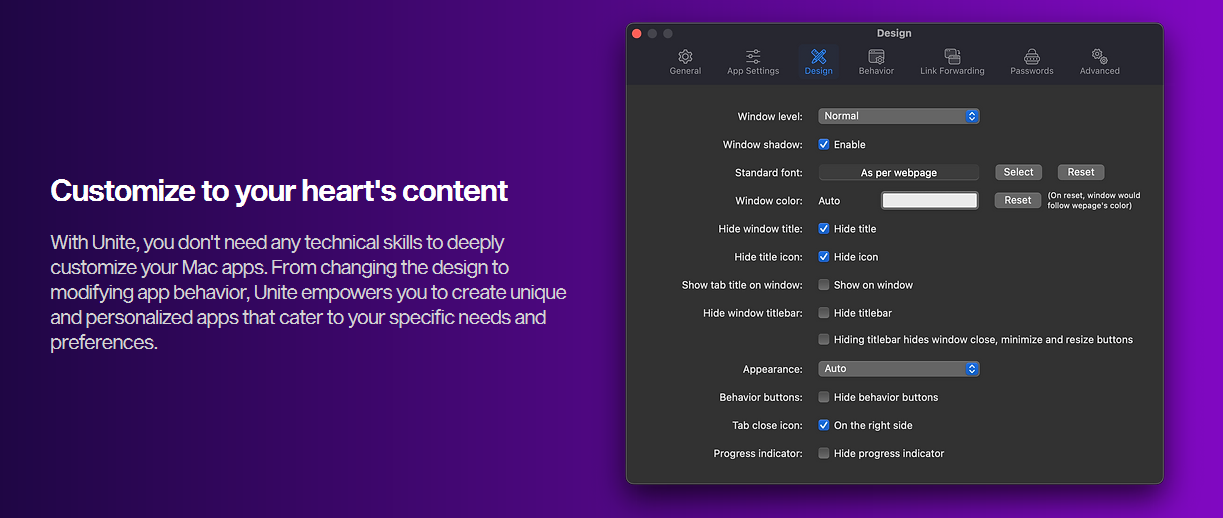Screen dimensions: 1223x518
Task: Toggle the Window shadow Enable checkbox
Action: (x=824, y=144)
